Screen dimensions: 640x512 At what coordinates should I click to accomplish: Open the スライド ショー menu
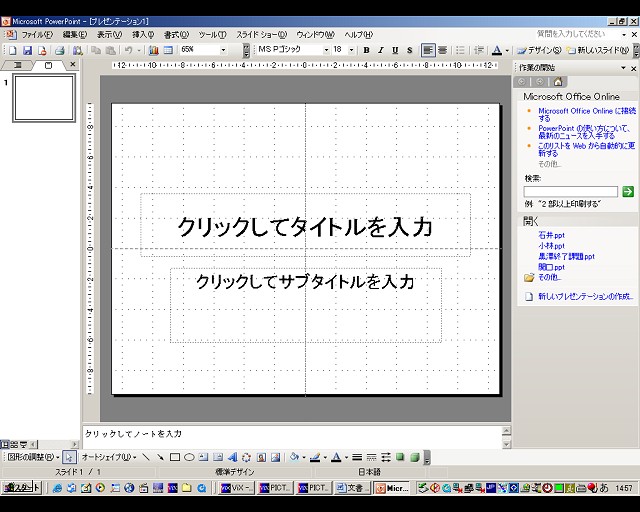(262, 35)
